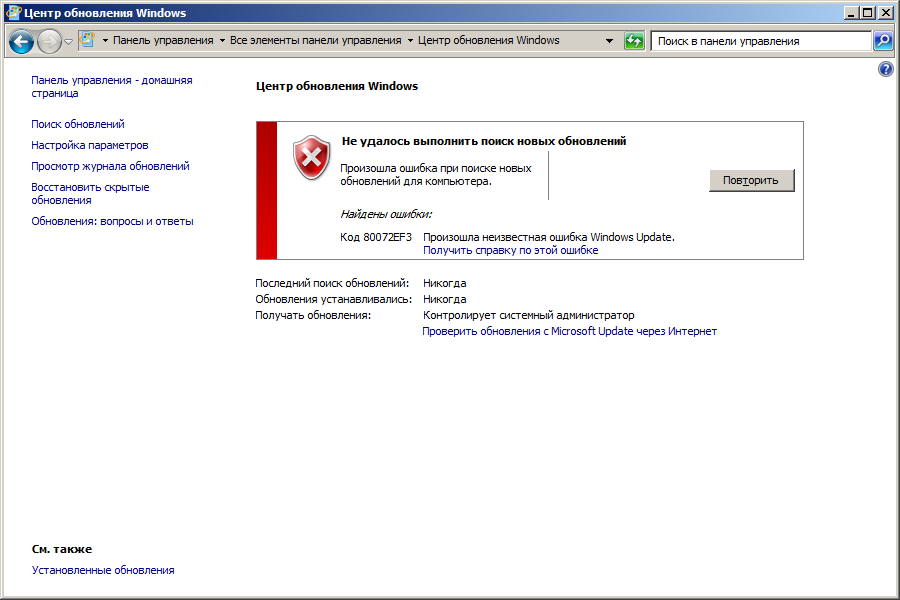Refresh the page with green arrows icon

point(634,41)
